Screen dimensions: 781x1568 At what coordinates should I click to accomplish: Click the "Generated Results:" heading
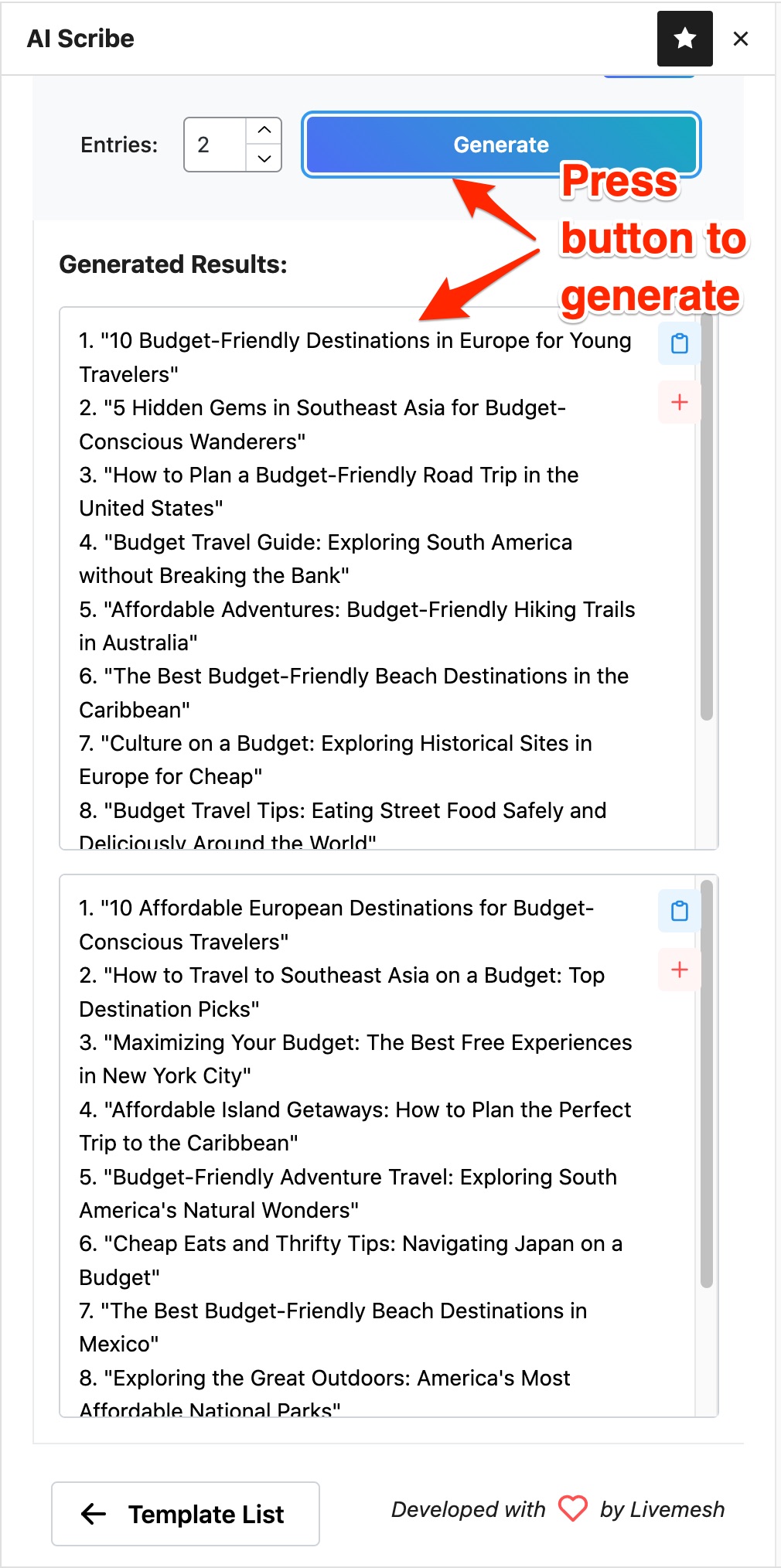coord(173,264)
